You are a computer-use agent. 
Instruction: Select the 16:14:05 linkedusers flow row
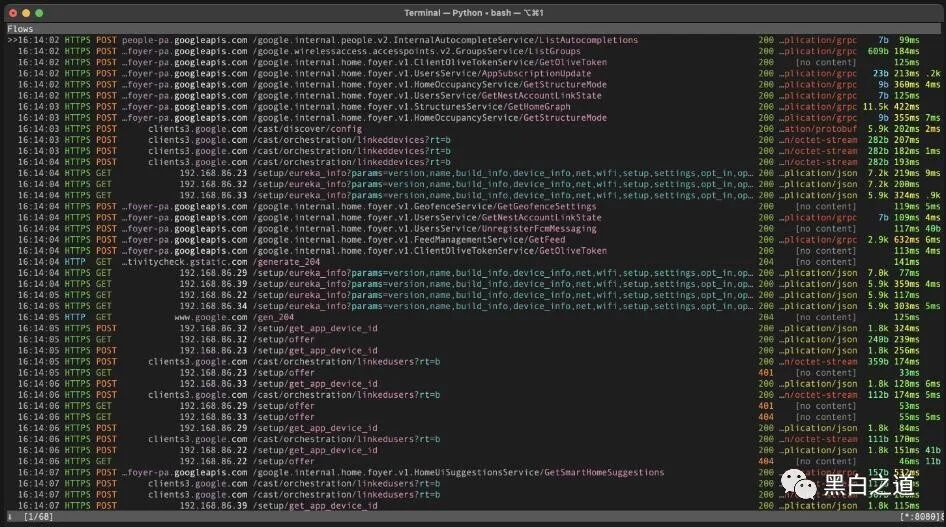[473, 362]
